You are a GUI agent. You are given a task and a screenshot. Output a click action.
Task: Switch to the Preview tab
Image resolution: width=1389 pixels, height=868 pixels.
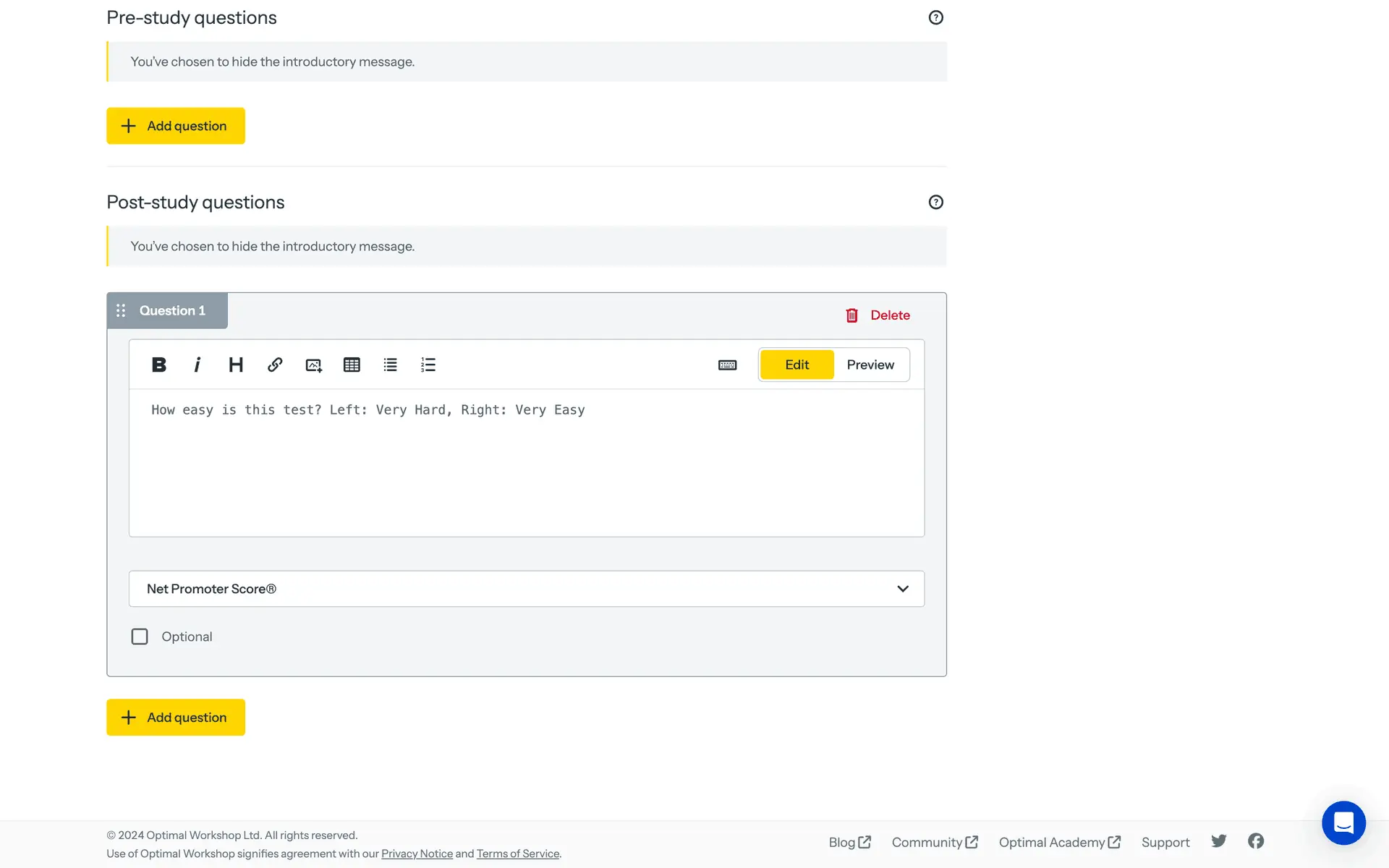pos(870,365)
